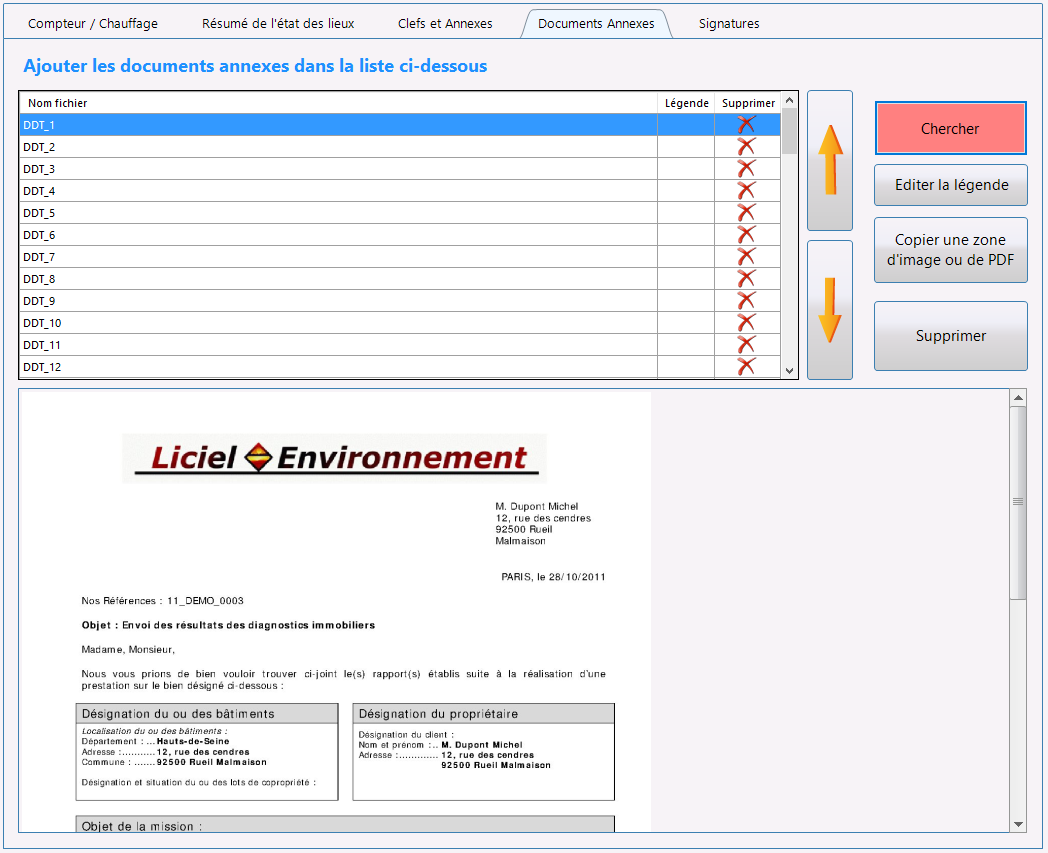This screenshot has width=1048, height=853.
Task: Click Editer la légende button
Action: point(951,185)
